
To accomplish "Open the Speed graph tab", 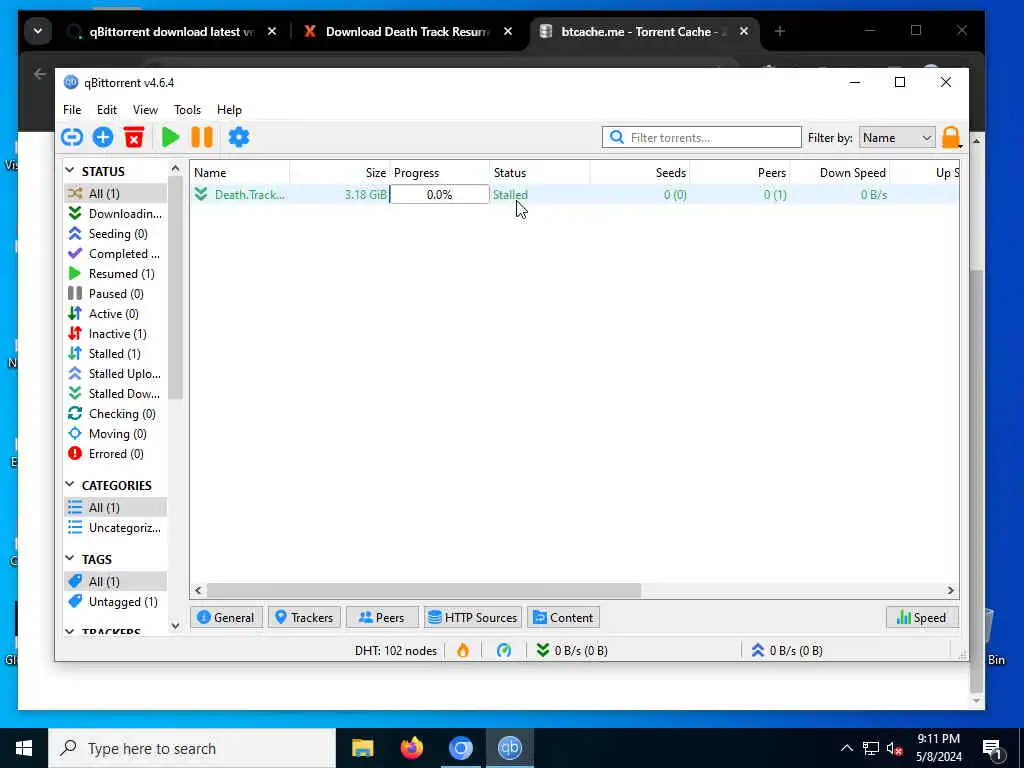I will click(921, 617).
